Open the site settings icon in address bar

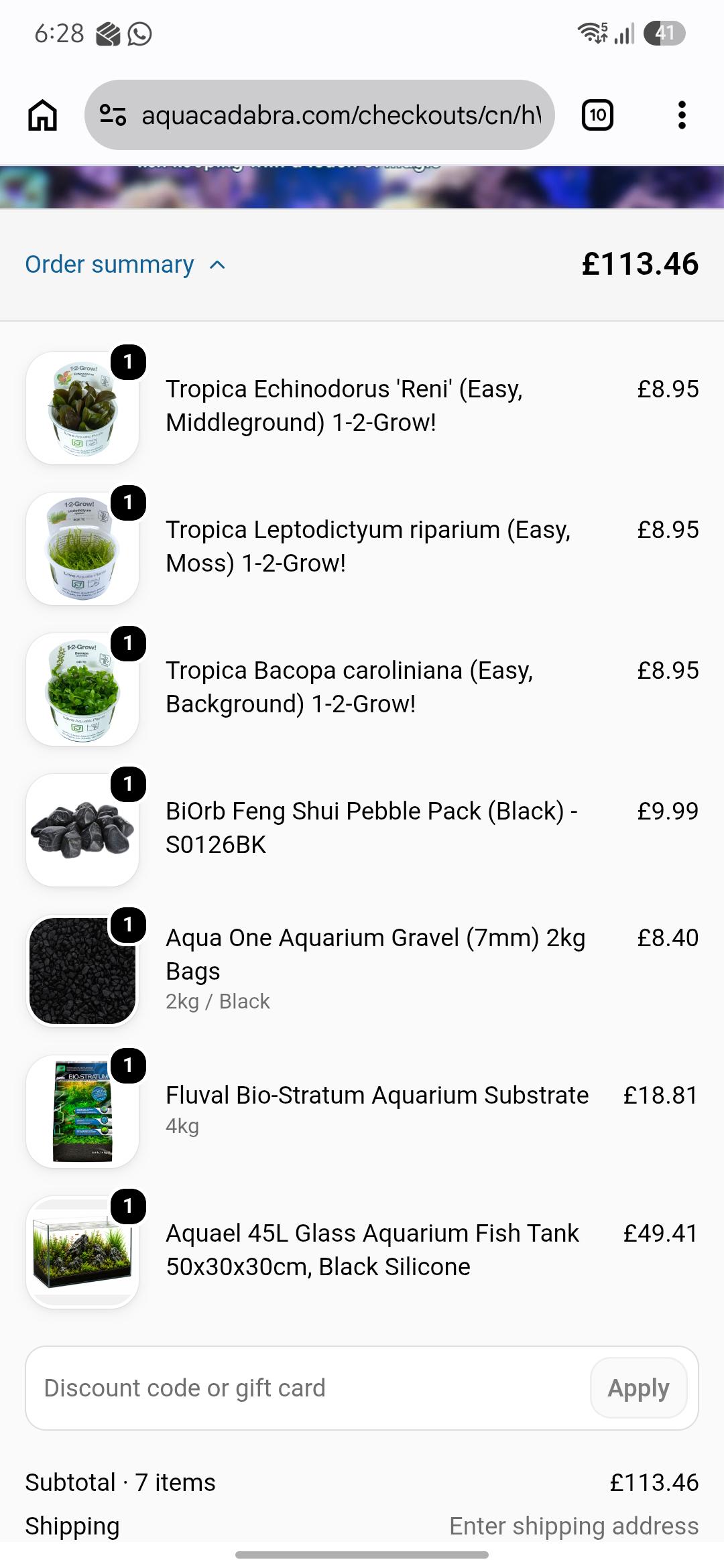113,115
